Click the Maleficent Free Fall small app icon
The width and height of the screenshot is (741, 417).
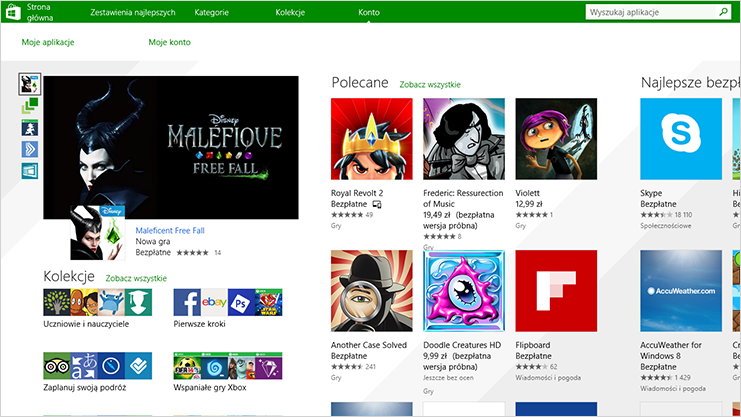[x=98, y=233]
